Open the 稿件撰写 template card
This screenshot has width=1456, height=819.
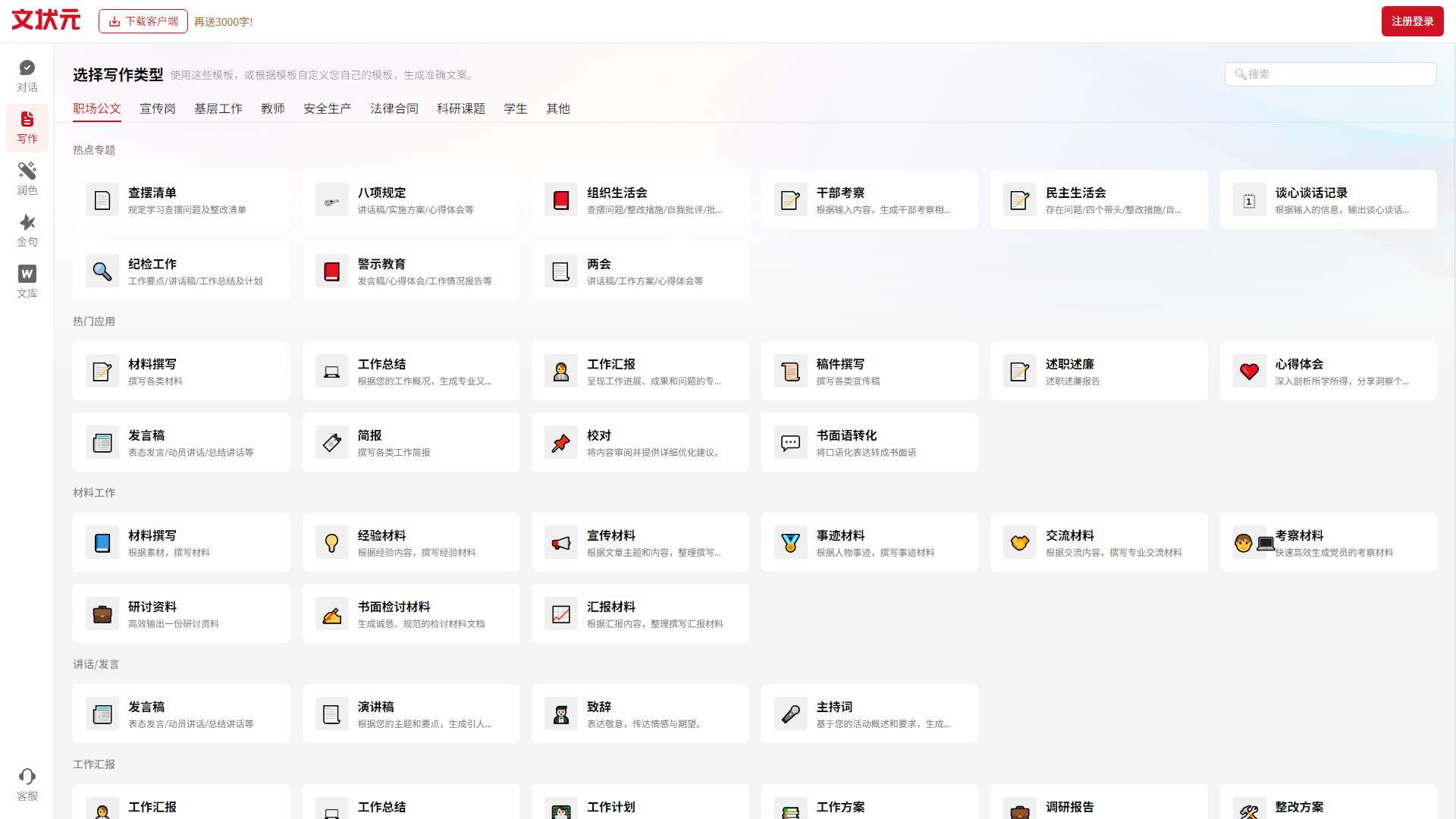point(870,372)
